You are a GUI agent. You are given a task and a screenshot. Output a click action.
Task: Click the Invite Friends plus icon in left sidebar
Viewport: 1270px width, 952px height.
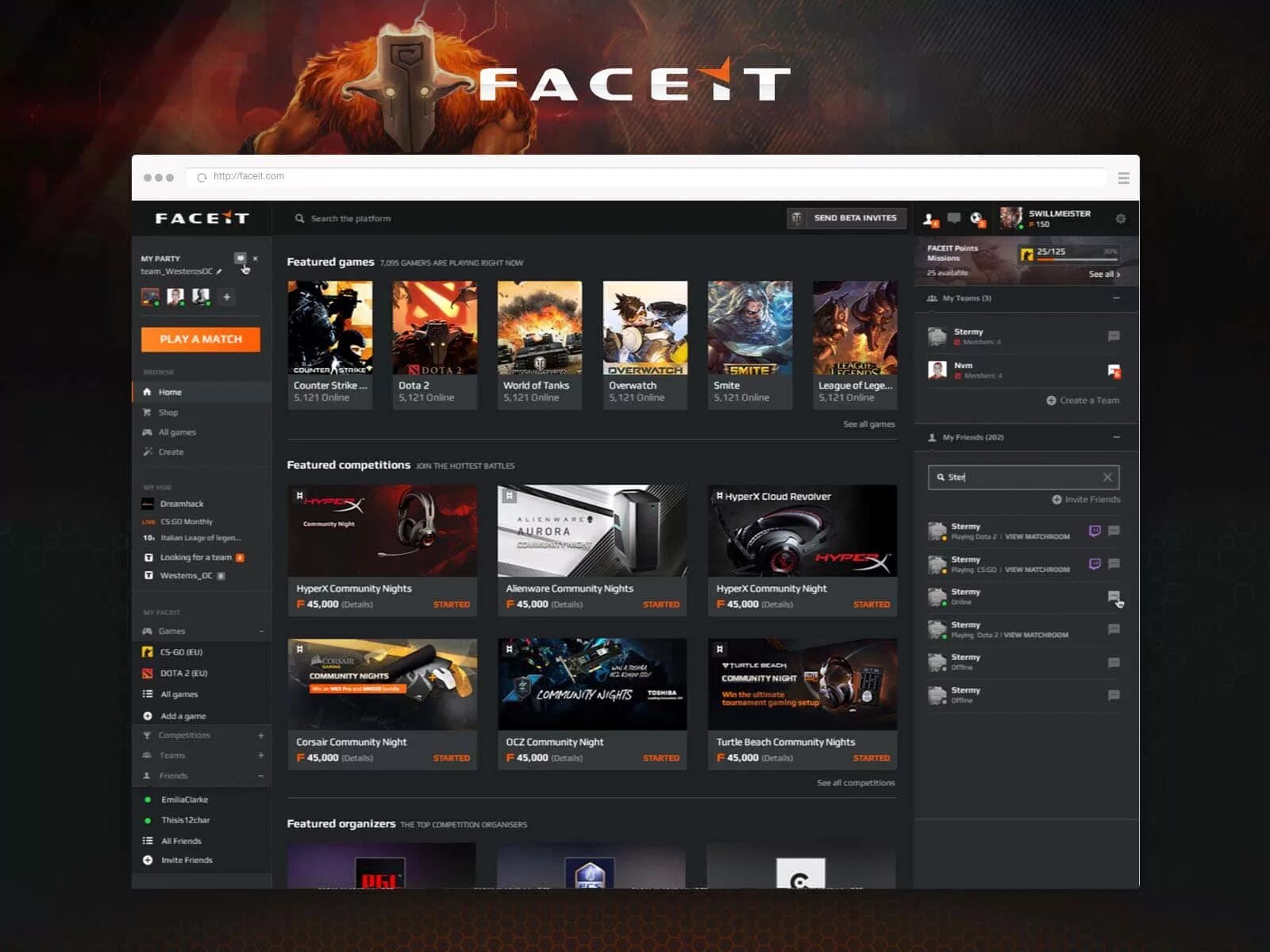[147, 860]
